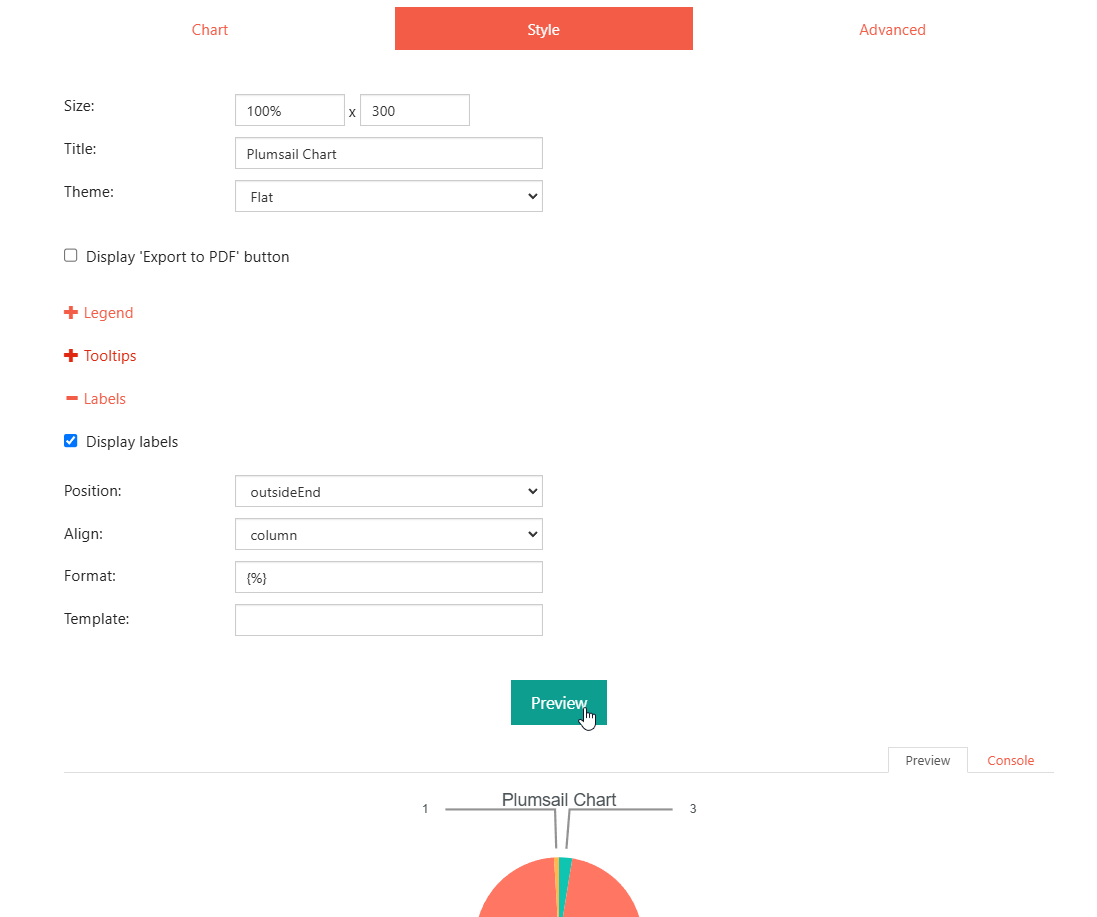Click the height field showing 300
This screenshot has width=1097, height=917.
[x=414, y=111]
